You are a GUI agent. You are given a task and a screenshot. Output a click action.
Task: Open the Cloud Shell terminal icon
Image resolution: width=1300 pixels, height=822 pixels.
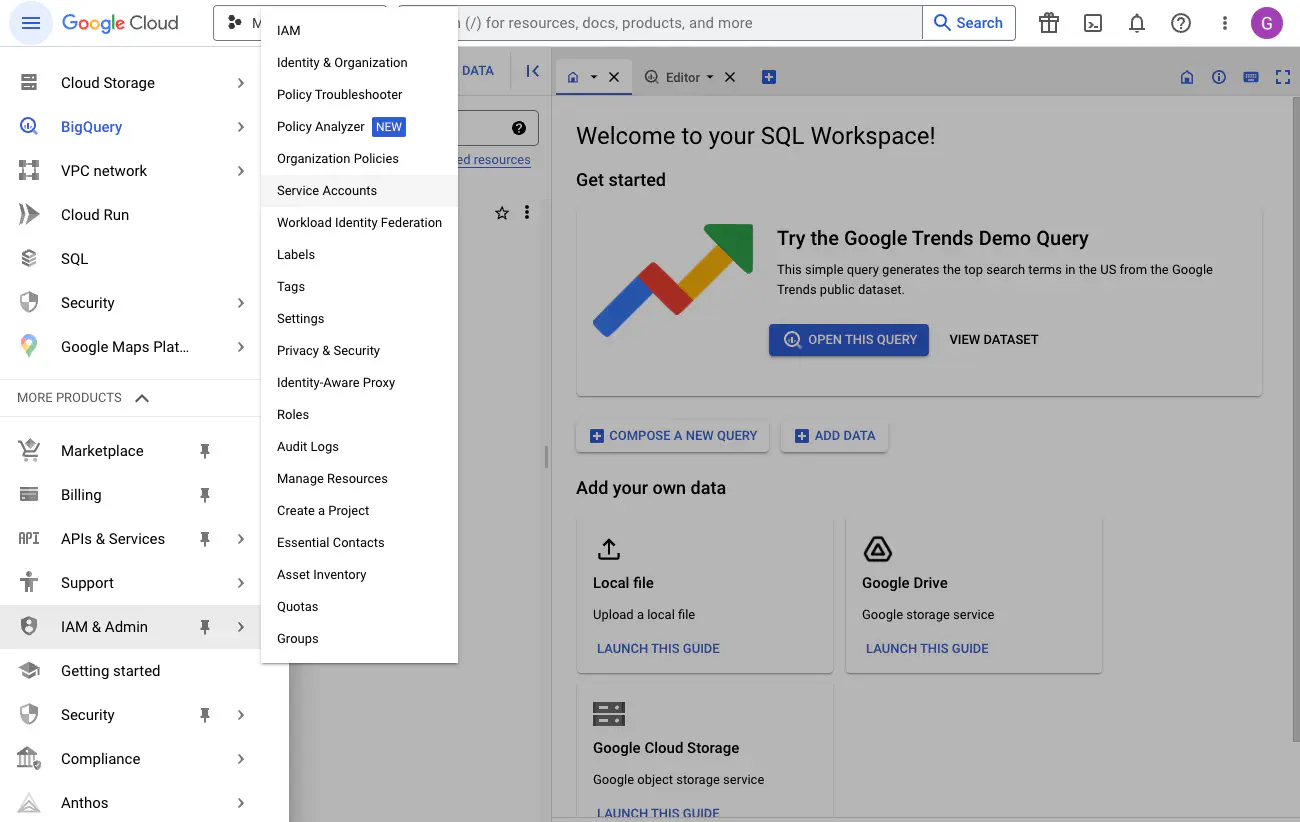tap(1093, 23)
